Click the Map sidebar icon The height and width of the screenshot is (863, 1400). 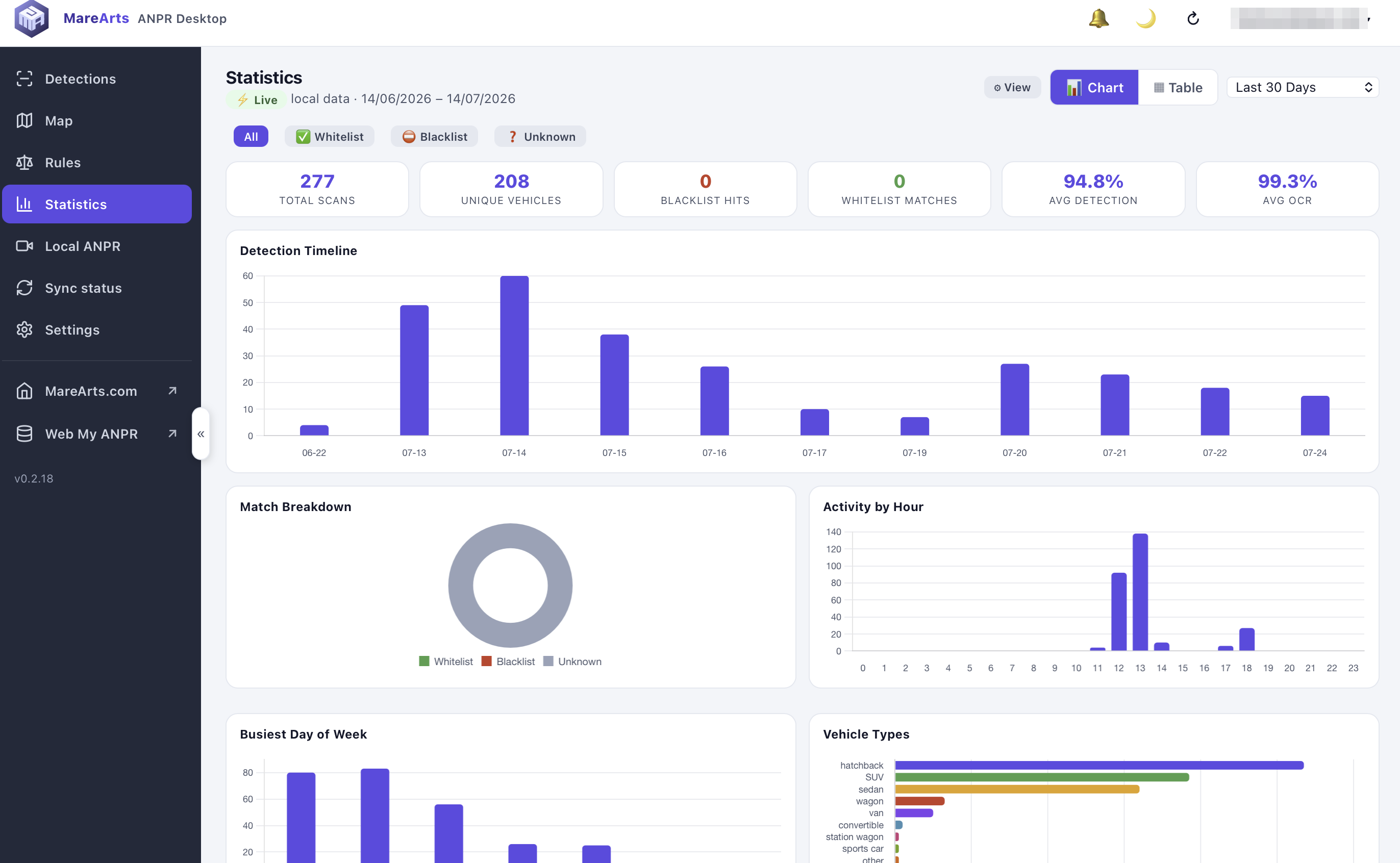coord(24,120)
